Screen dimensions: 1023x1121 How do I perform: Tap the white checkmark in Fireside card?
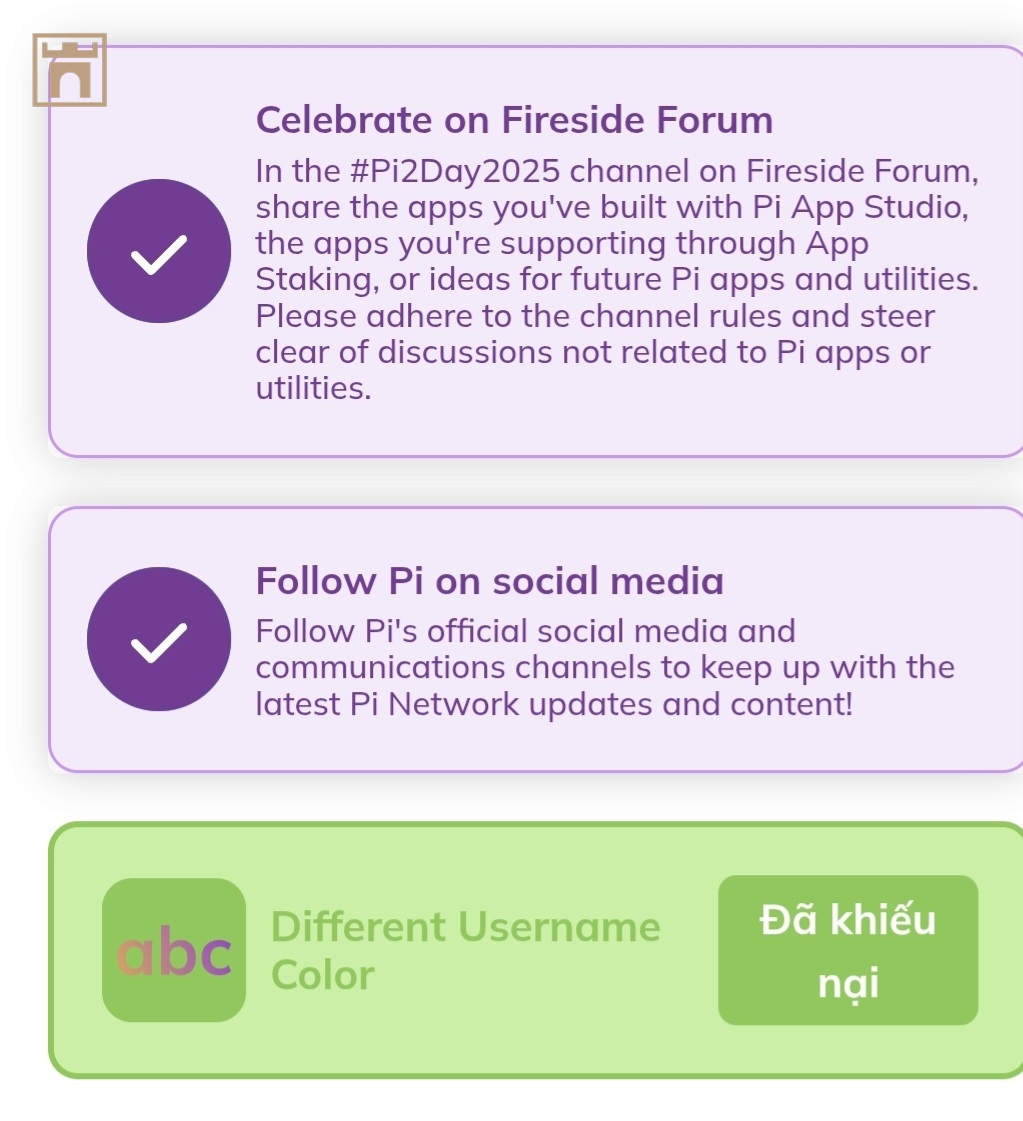point(159,255)
